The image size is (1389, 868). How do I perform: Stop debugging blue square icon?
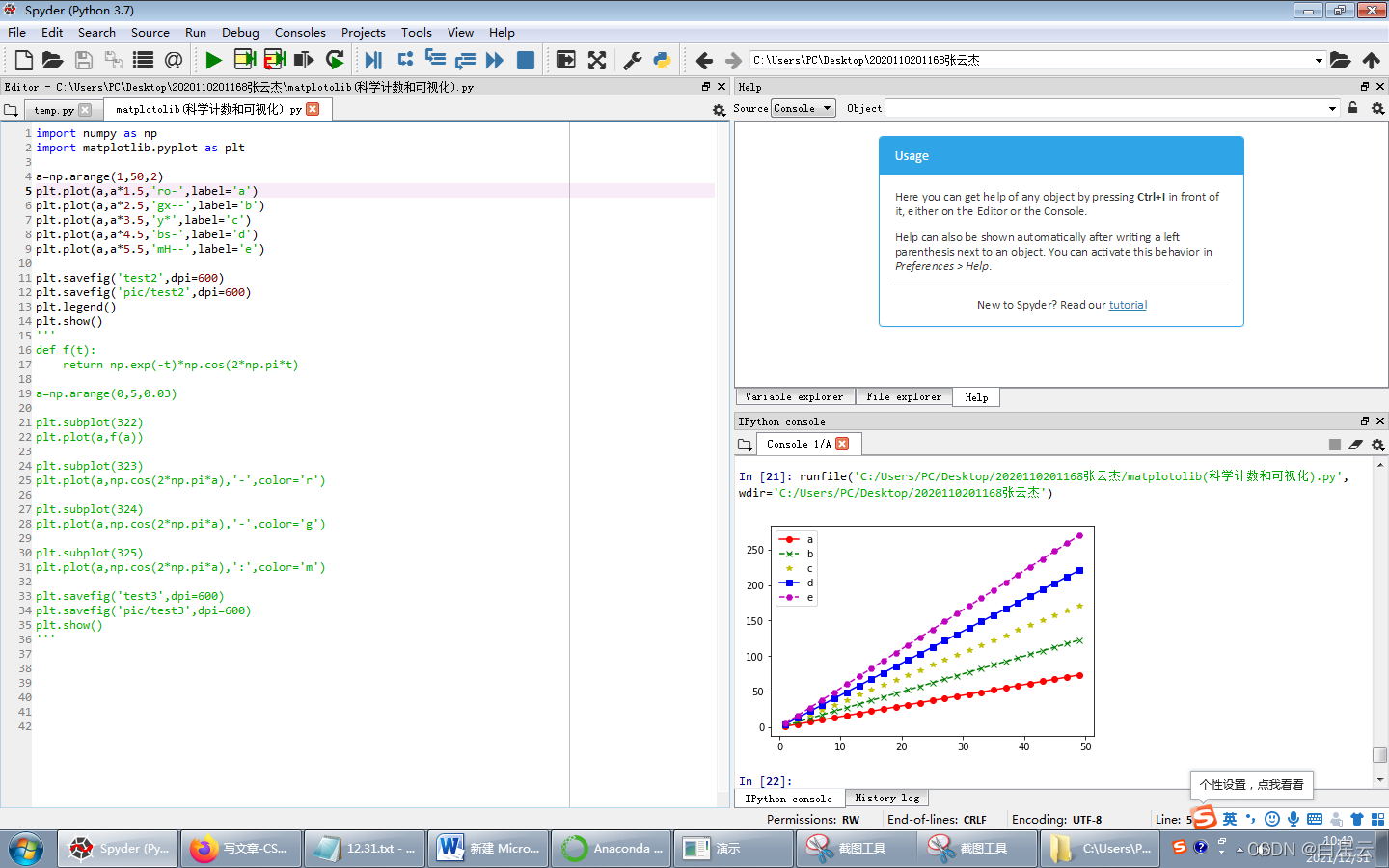pyautogui.click(x=526, y=60)
